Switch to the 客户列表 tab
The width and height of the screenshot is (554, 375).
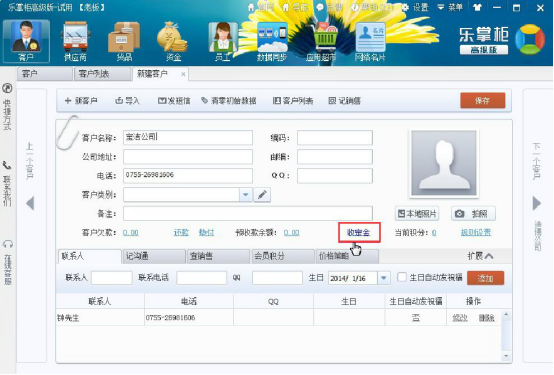tap(102, 74)
